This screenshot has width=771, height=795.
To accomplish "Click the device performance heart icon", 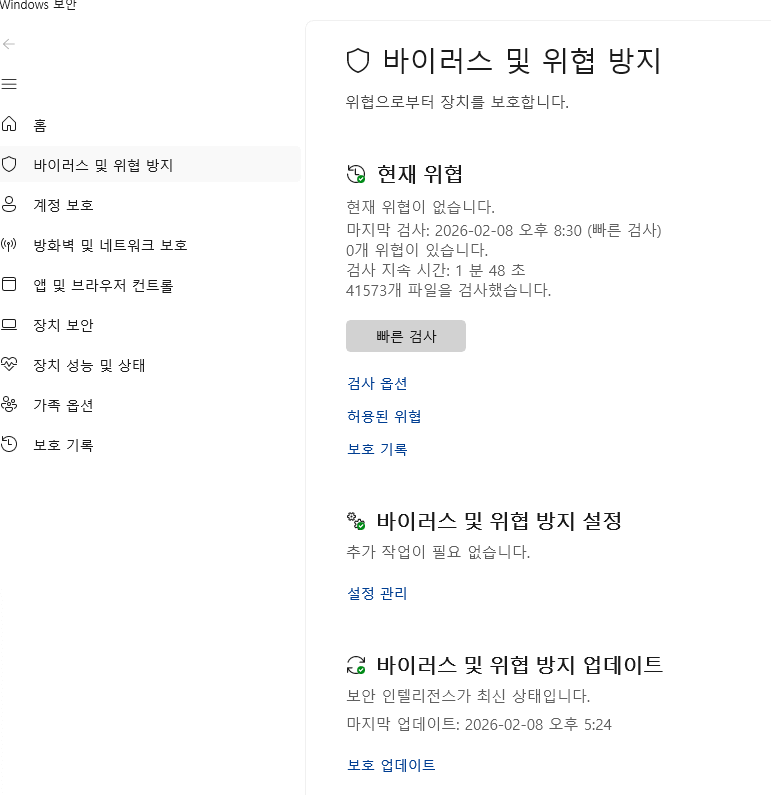I will click(x=9, y=365).
